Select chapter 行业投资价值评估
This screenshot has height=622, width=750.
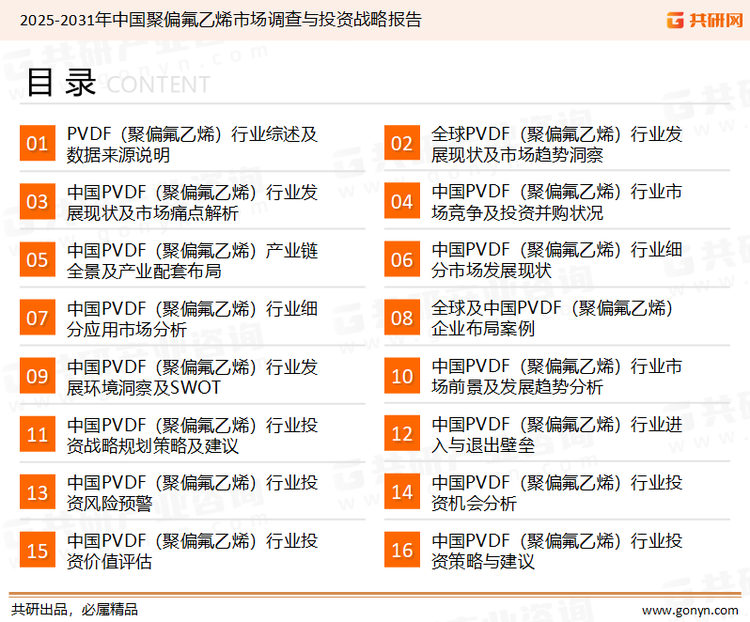(192, 552)
